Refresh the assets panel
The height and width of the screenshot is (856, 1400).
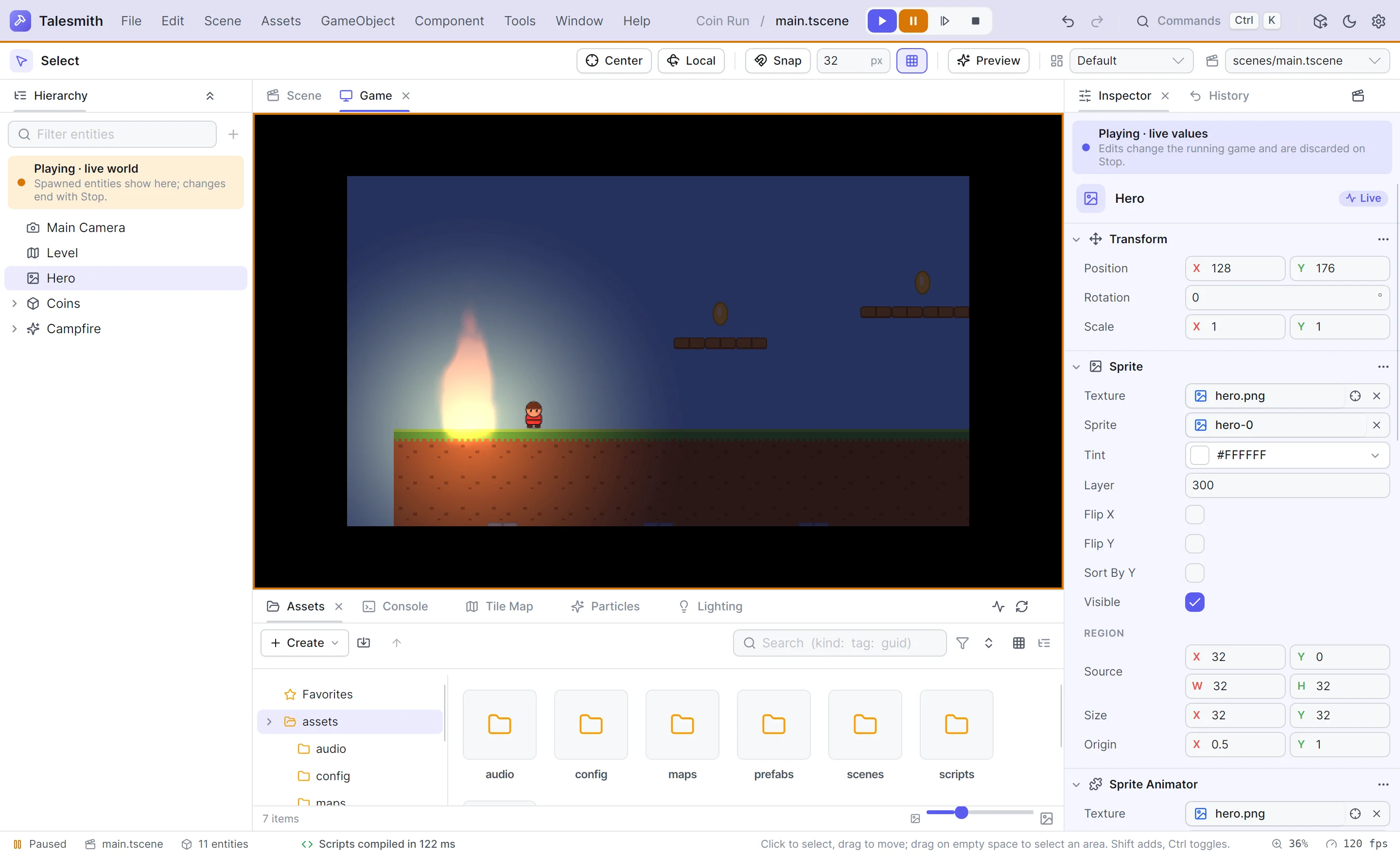(x=1022, y=606)
